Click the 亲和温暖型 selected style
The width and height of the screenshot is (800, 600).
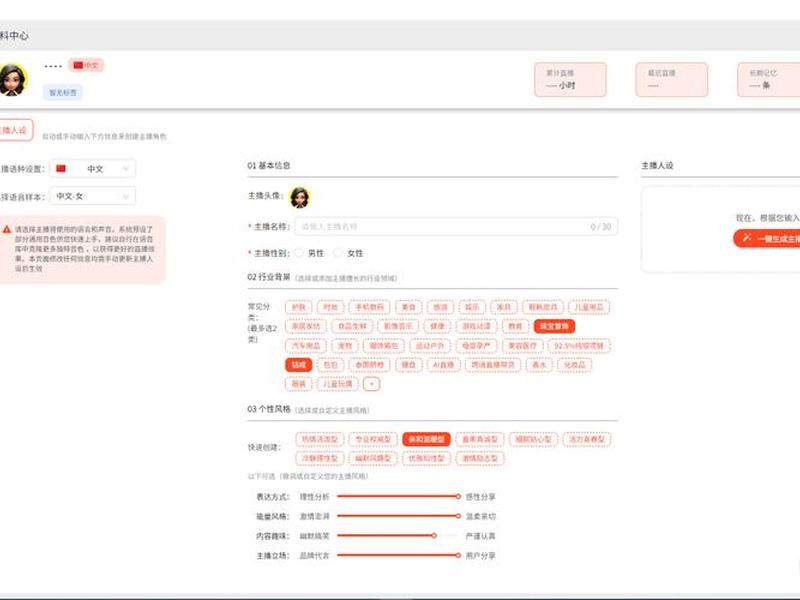[x=427, y=439]
